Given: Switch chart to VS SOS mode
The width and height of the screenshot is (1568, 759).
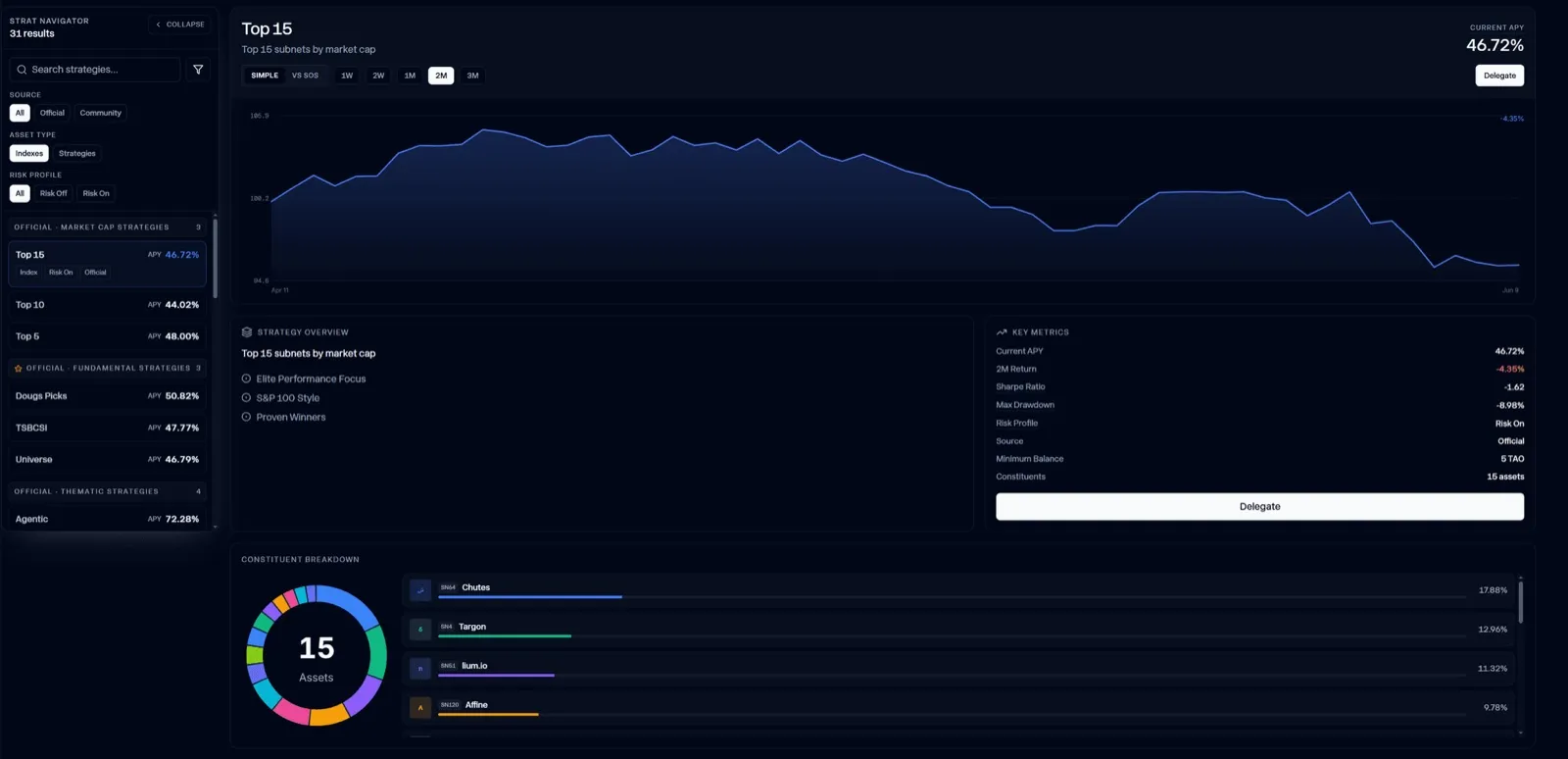Looking at the screenshot, I should [x=305, y=76].
